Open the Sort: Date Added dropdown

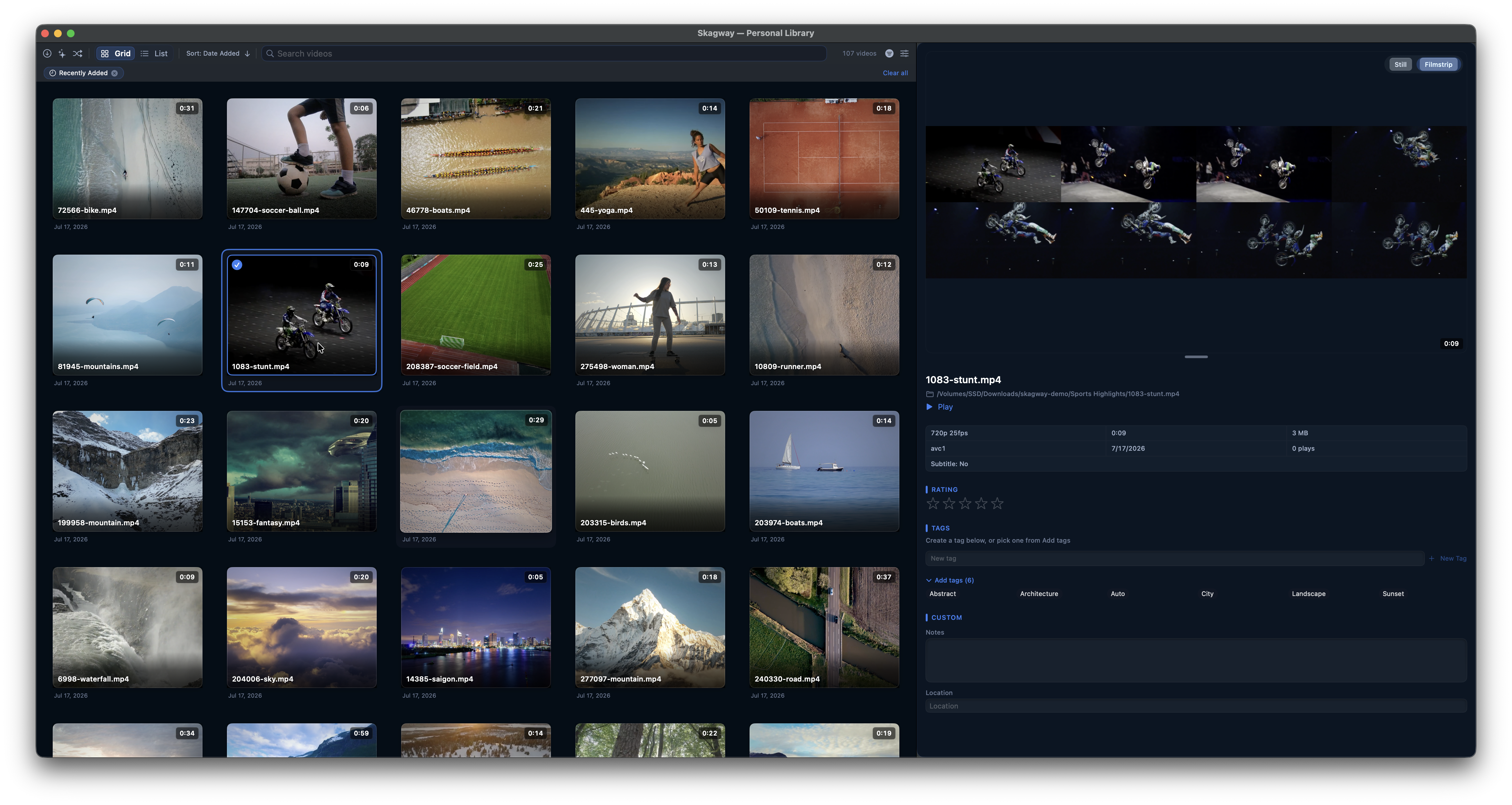(x=218, y=53)
